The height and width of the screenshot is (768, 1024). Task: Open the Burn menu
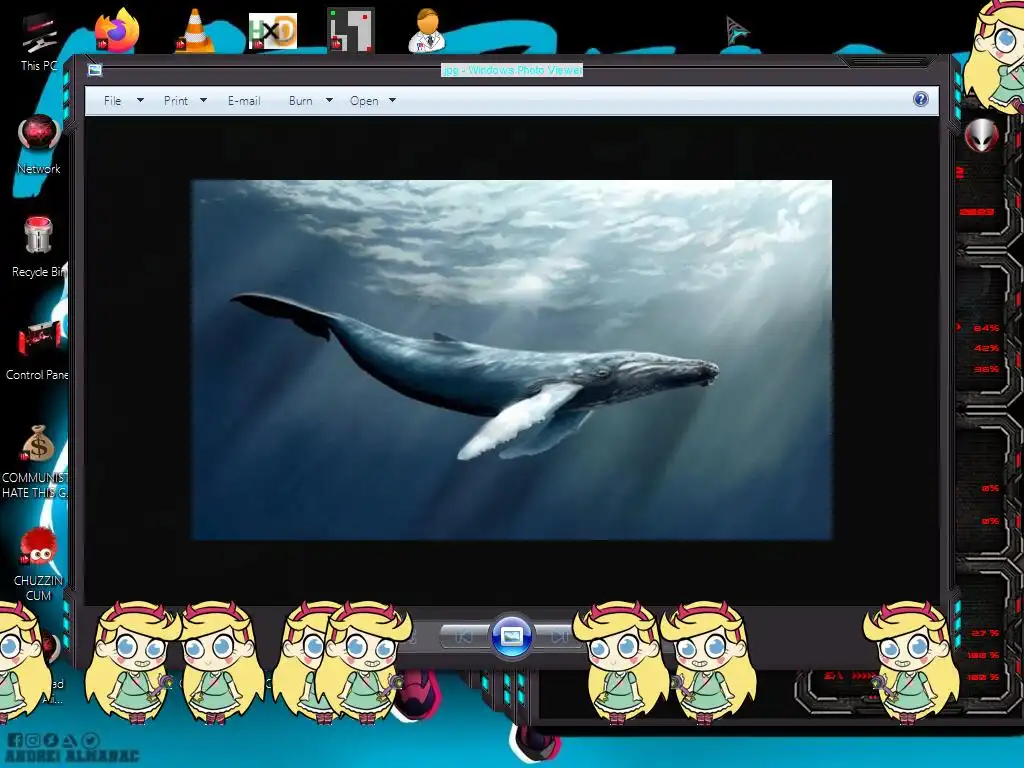[x=300, y=101]
